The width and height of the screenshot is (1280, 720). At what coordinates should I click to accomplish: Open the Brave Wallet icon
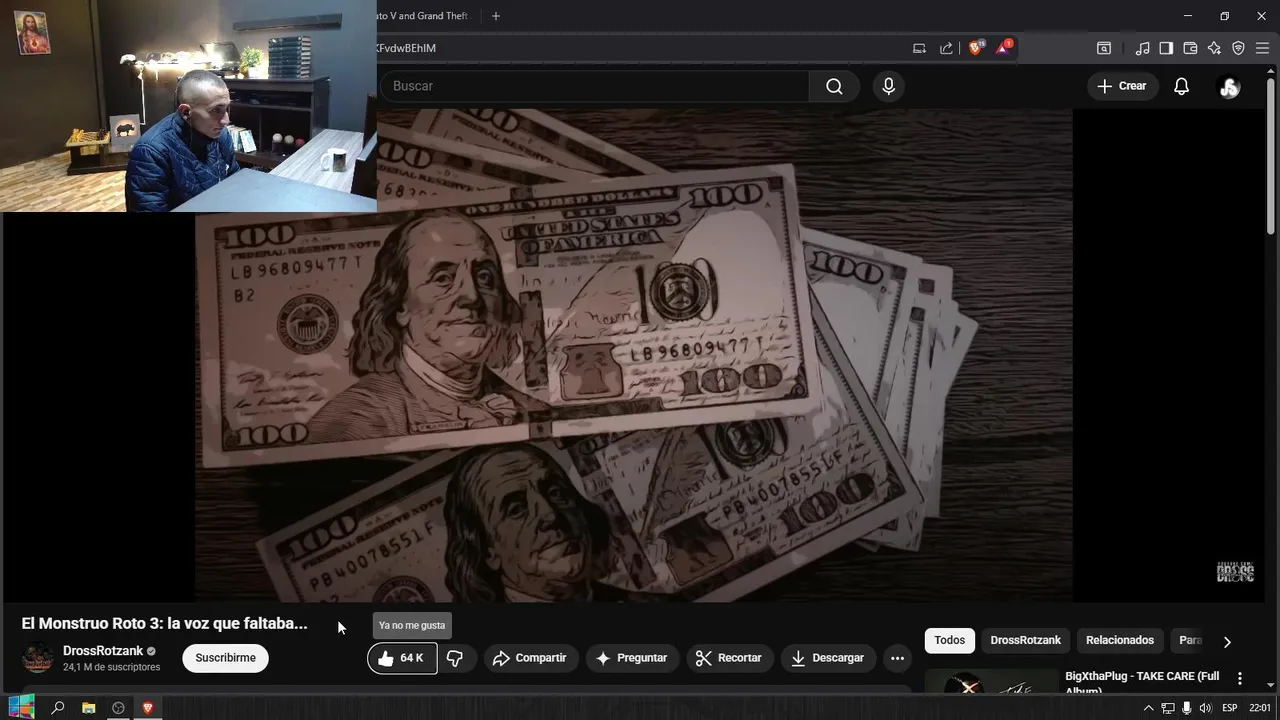[x=1190, y=48]
